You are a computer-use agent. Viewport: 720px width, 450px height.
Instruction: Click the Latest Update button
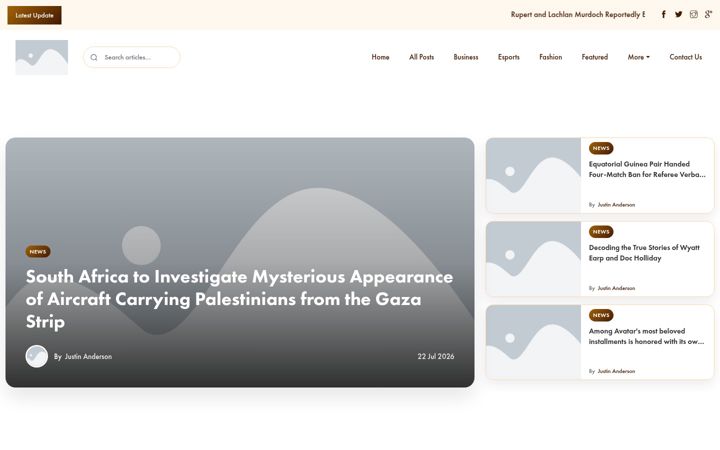[34, 15]
